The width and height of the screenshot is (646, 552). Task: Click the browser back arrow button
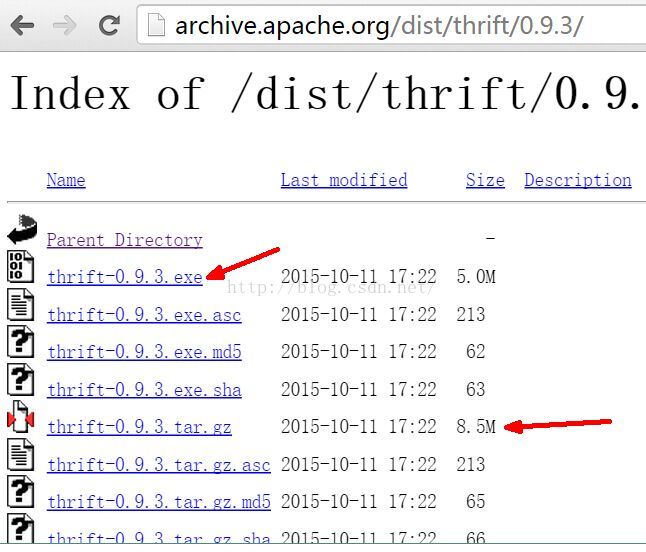pos(22,25)
